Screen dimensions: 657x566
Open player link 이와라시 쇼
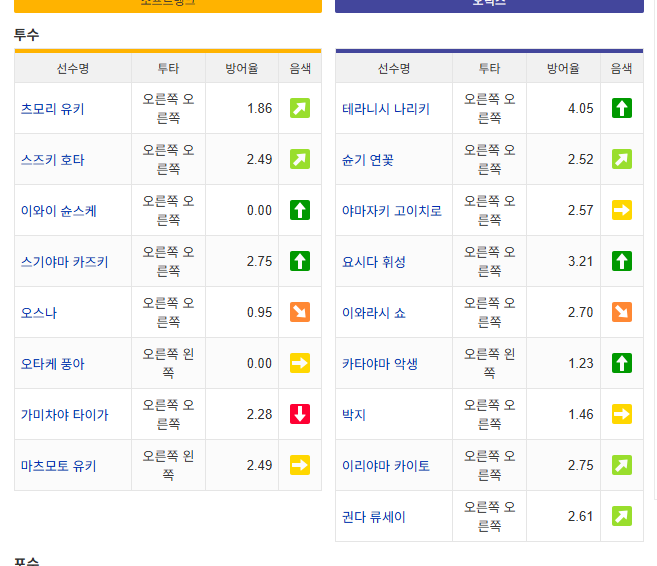pos(374,313)
